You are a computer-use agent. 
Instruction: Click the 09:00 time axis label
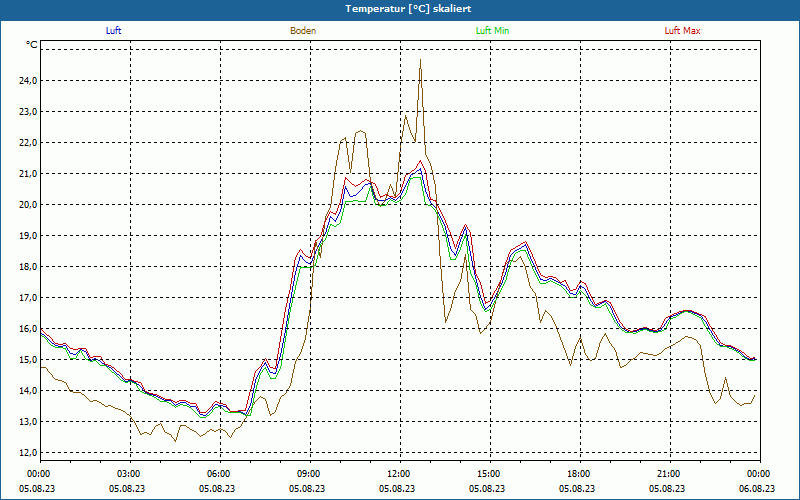coord(310,474)
